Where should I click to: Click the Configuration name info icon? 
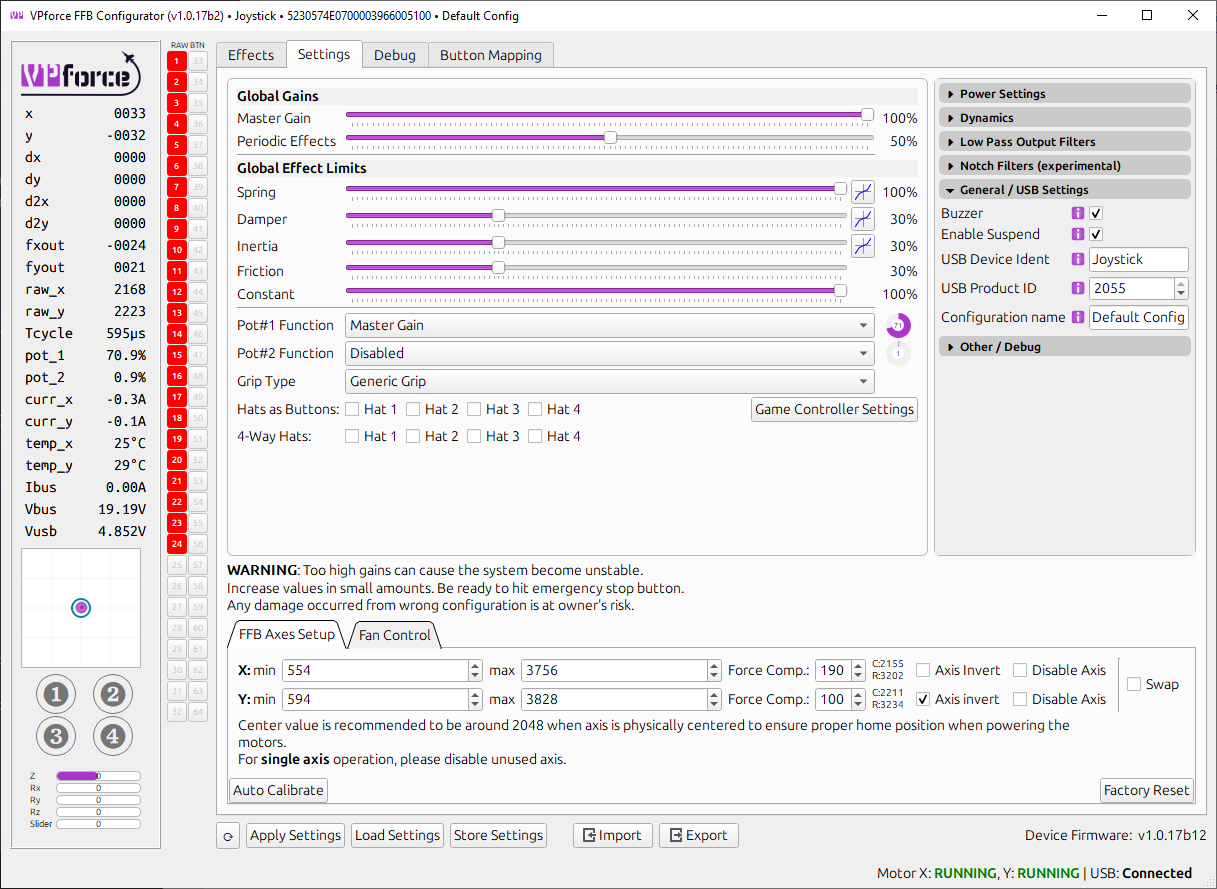[1078, 317]
